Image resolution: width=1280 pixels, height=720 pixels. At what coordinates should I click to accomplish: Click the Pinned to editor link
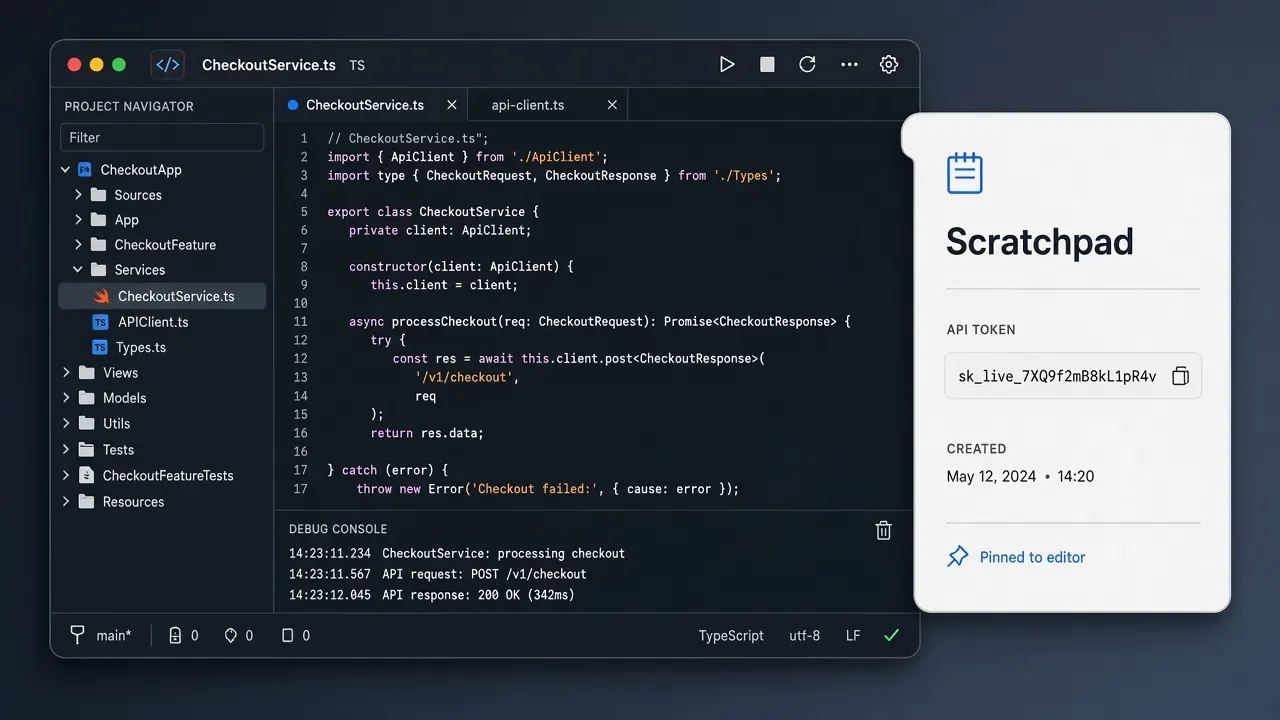pos(1032,557)
